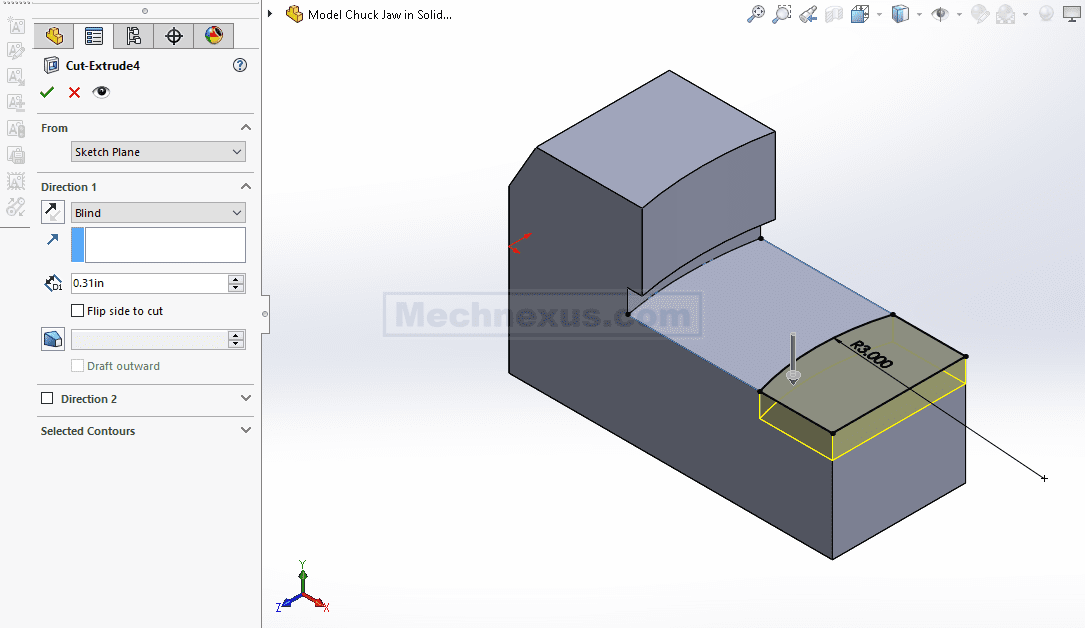Click the blue Z axis of triad

pyautogui.click(x=289, y=602)
